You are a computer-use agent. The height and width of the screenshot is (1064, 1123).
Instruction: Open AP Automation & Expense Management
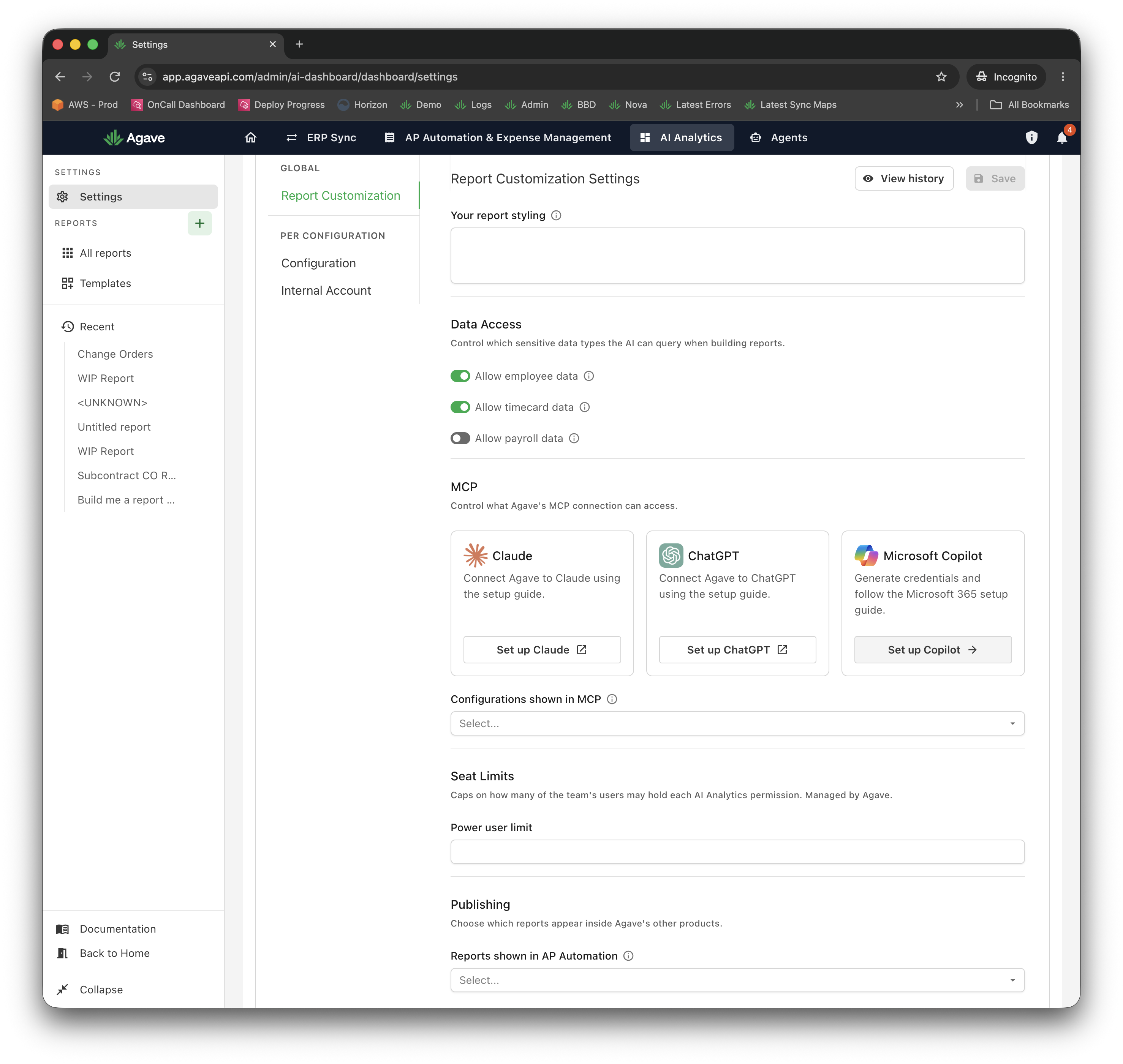(x=498, y=138)
